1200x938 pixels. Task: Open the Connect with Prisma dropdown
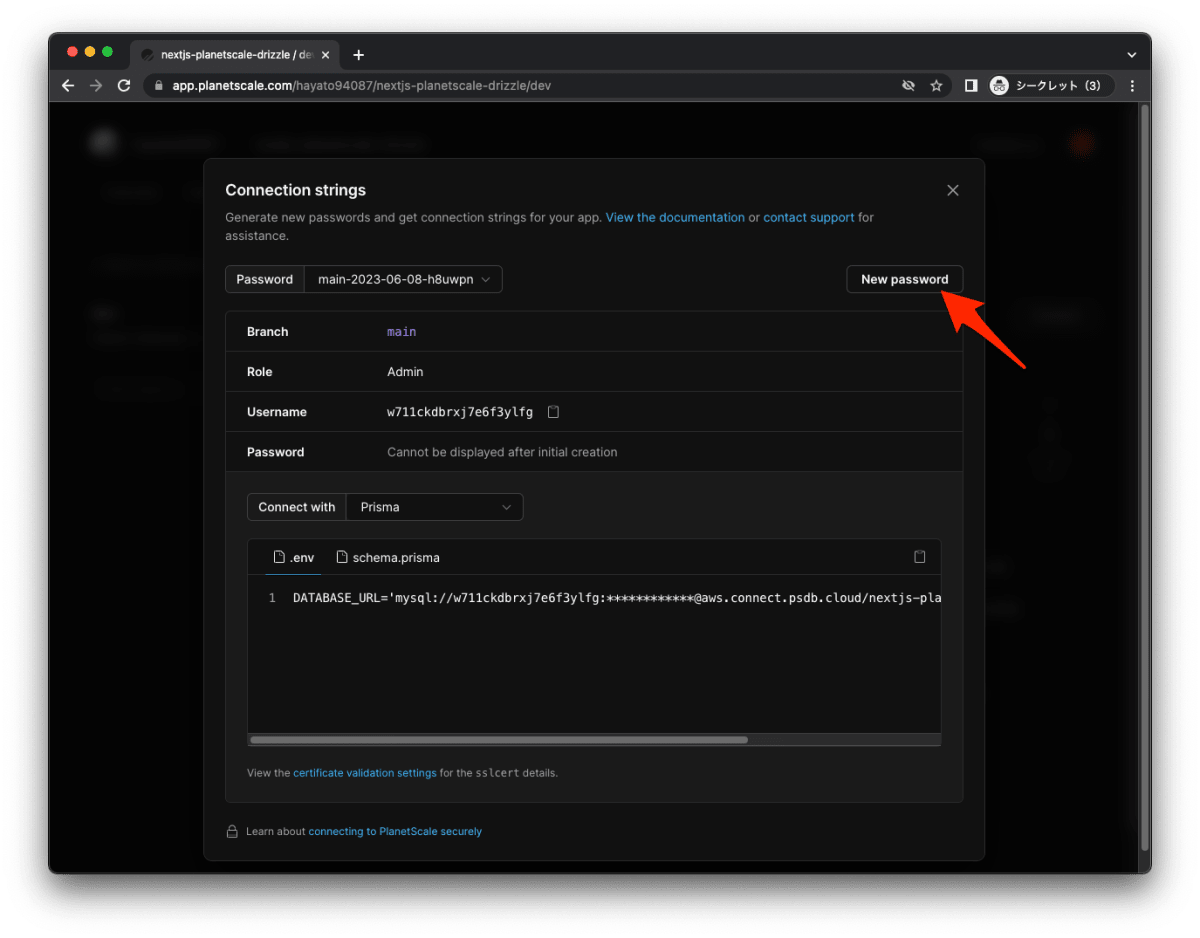point(434,507)
